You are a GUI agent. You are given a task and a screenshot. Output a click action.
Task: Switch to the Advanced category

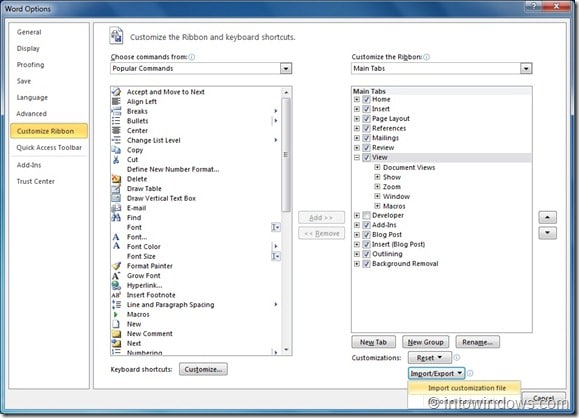point(31,114)
